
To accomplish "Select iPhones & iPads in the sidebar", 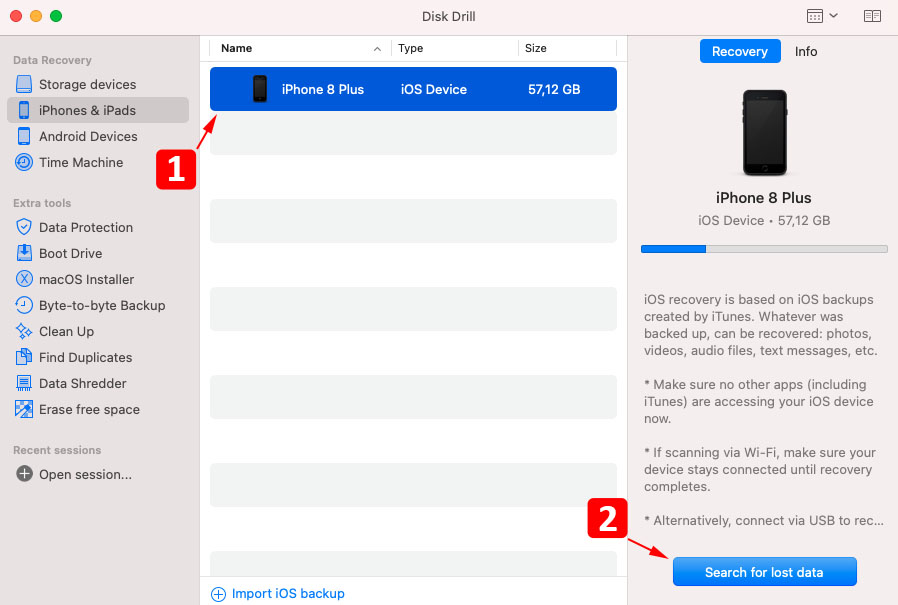I will [x=98, y=110].
